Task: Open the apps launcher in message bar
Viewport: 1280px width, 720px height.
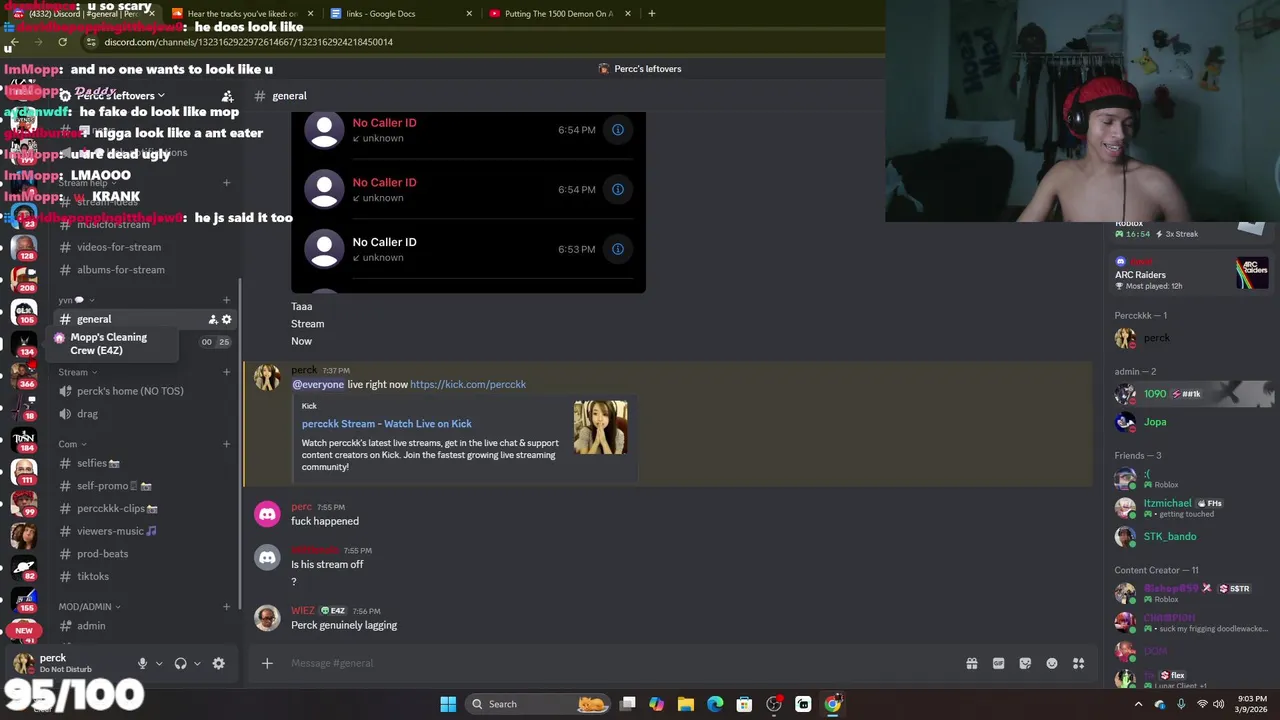Action: click(1078, 663)
